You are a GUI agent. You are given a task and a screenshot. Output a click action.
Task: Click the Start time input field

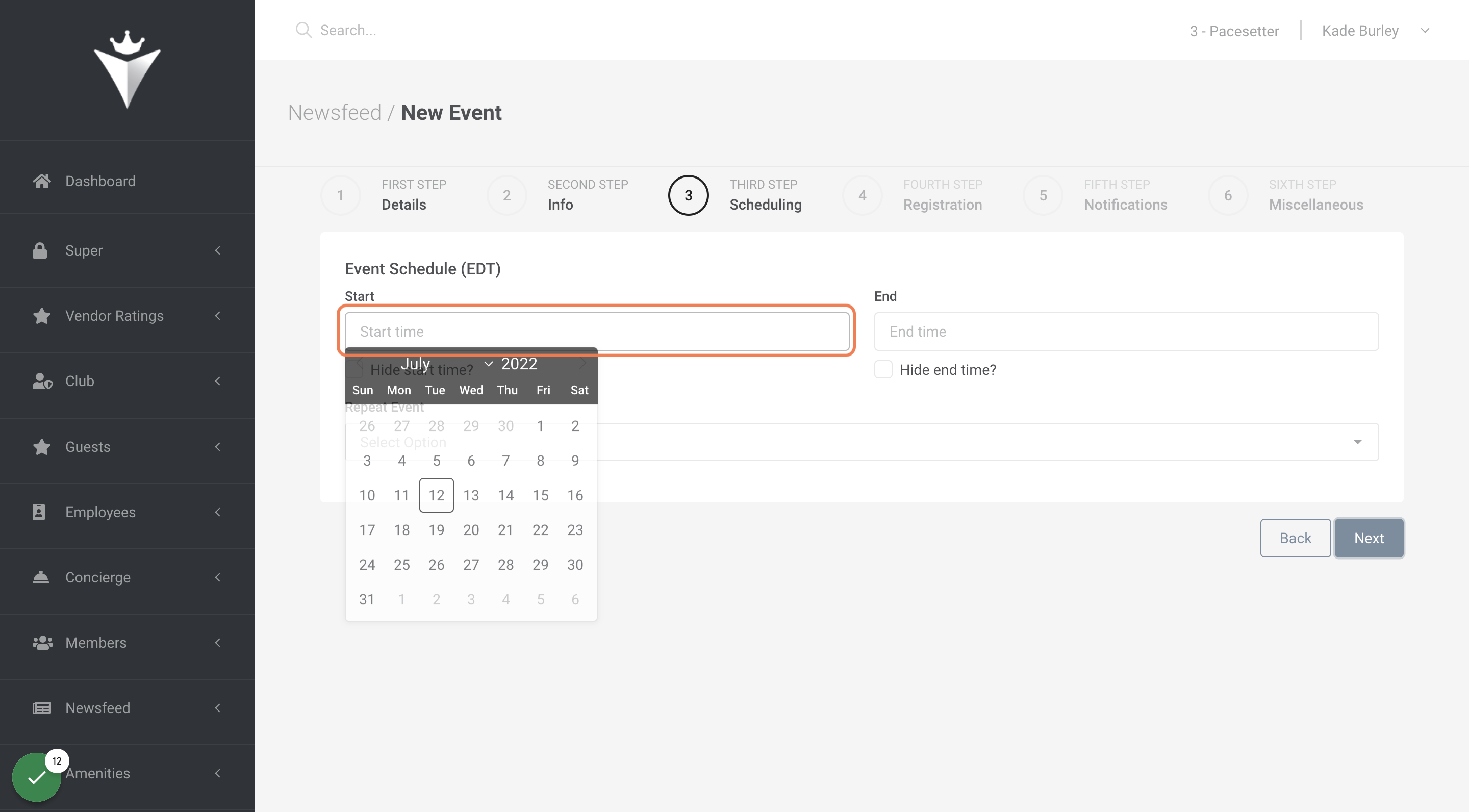596,332
